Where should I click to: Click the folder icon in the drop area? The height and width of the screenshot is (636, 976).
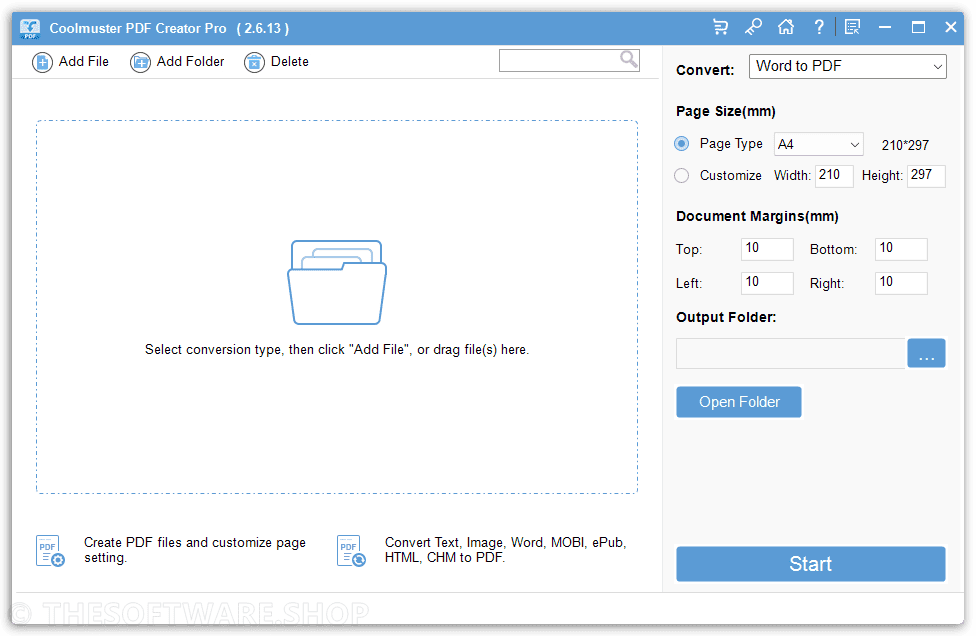pos(337,283)
